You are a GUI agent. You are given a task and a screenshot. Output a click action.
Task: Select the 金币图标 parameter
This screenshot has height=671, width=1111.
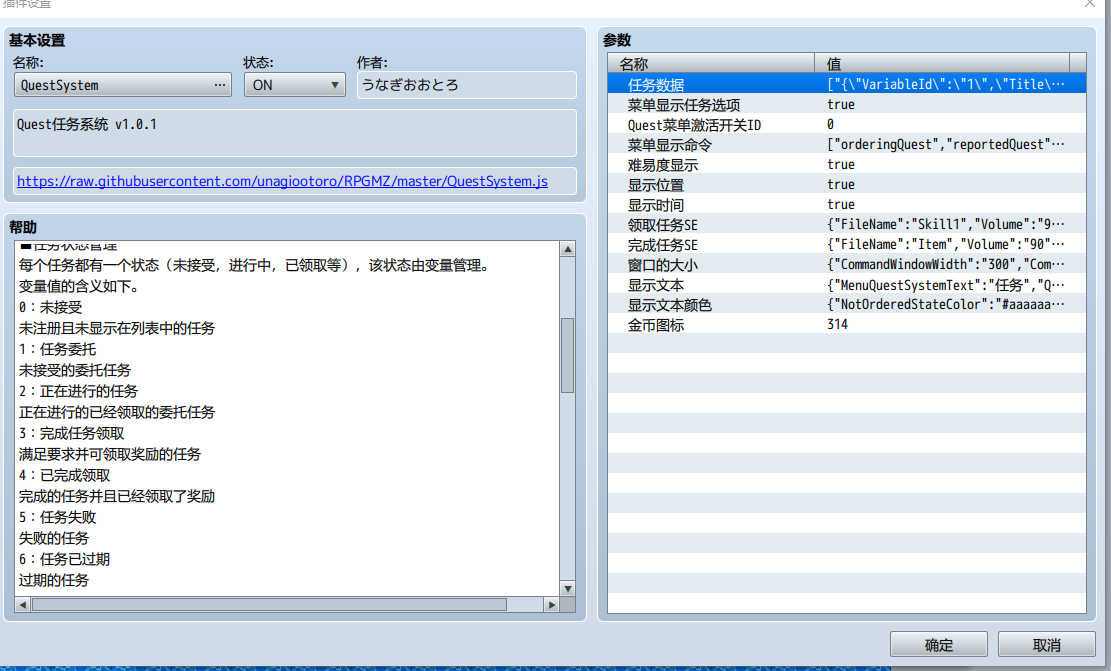(x=847, y=325)
